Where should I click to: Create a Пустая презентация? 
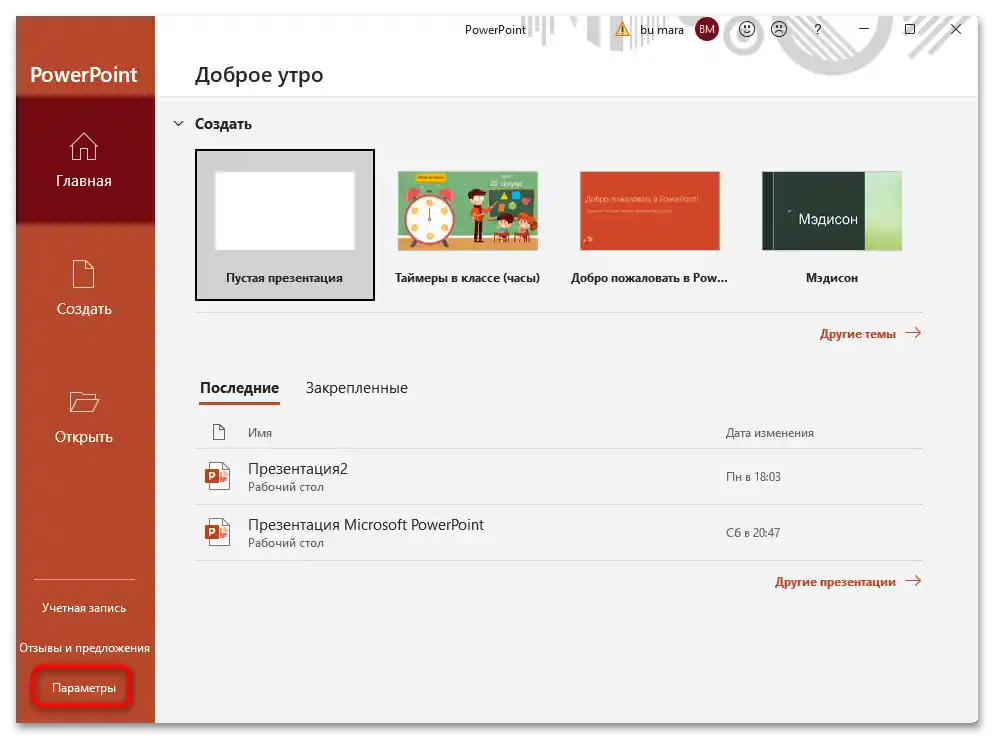pyautogui.click(x=284, y=211)
